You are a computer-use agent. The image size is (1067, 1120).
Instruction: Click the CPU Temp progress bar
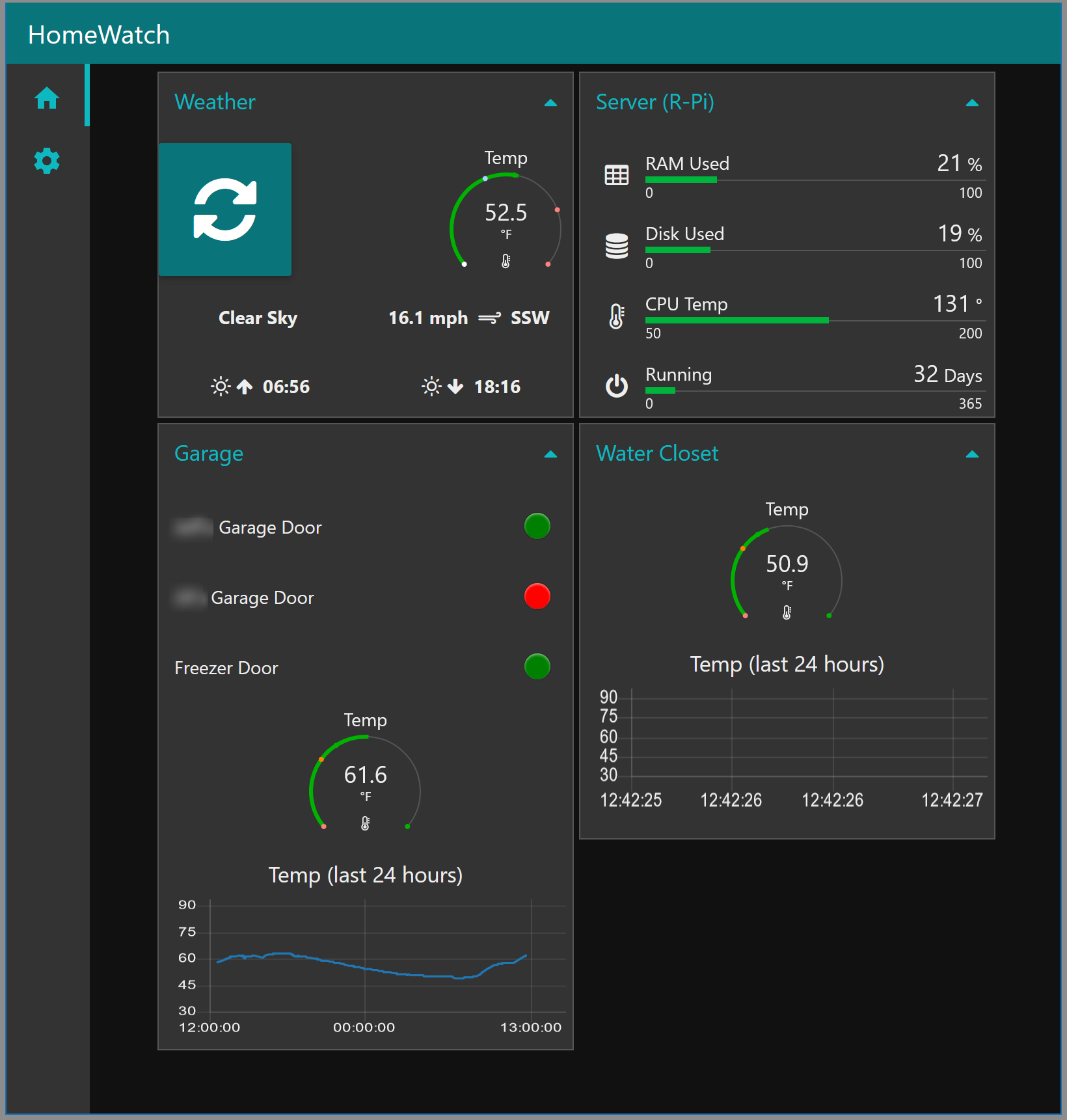tap(815, 320)
